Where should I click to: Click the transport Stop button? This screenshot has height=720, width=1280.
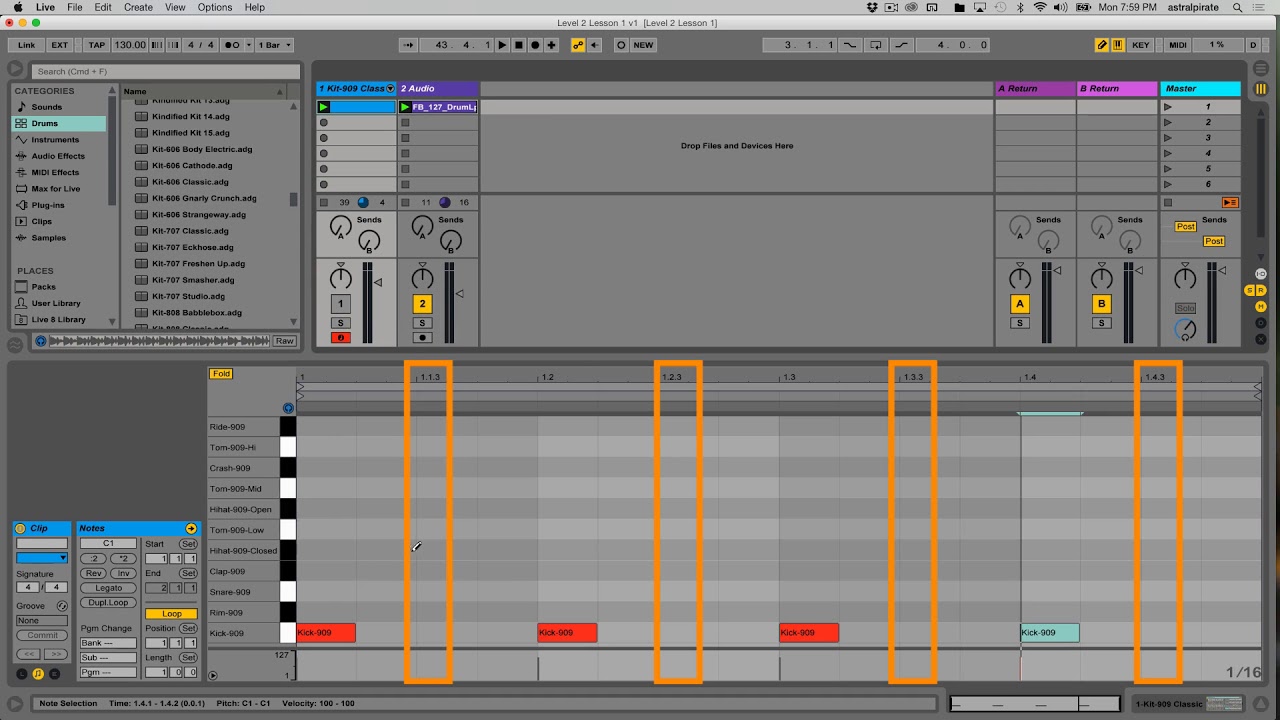[x=519, y=45]
